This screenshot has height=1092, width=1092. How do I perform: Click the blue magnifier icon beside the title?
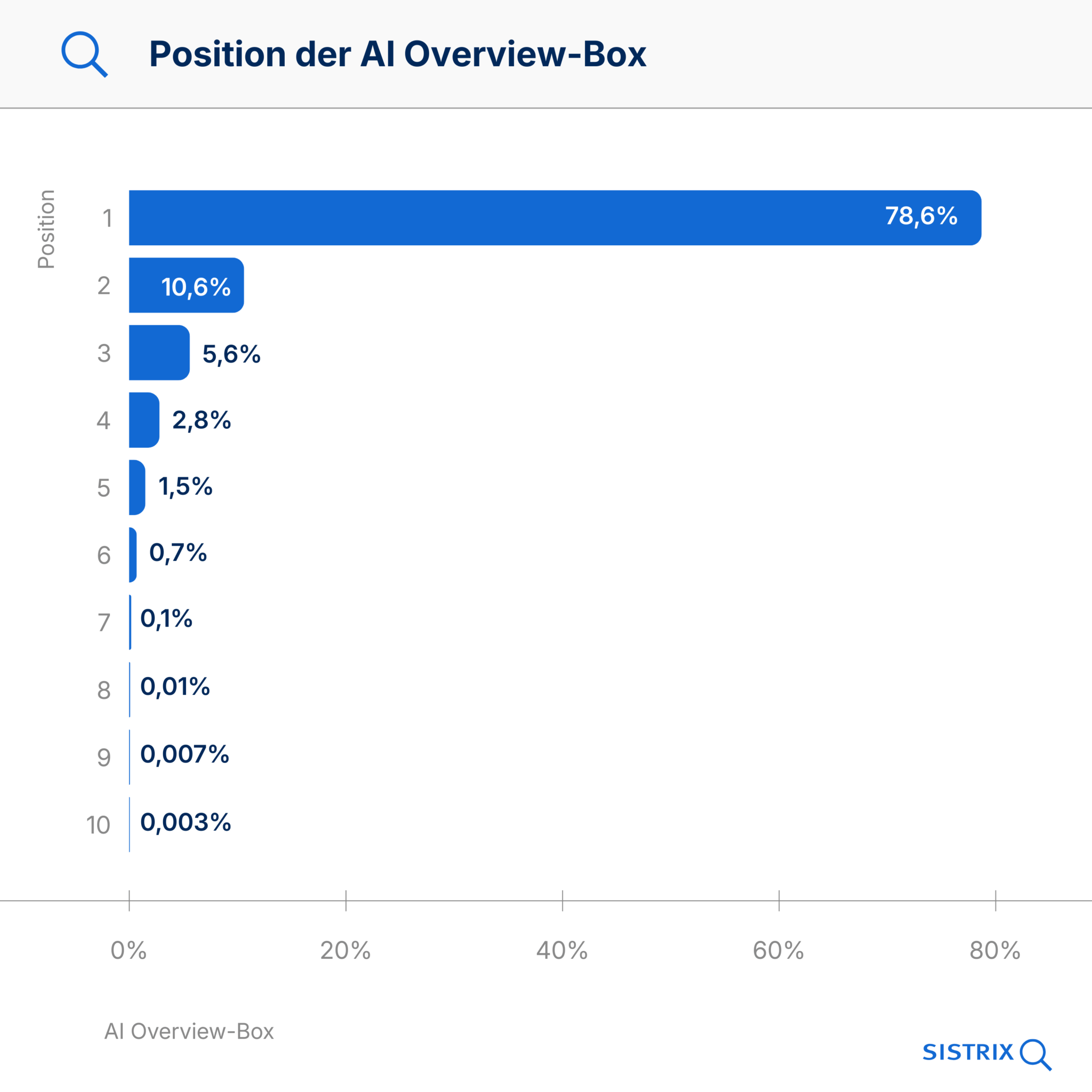[84, 54]
